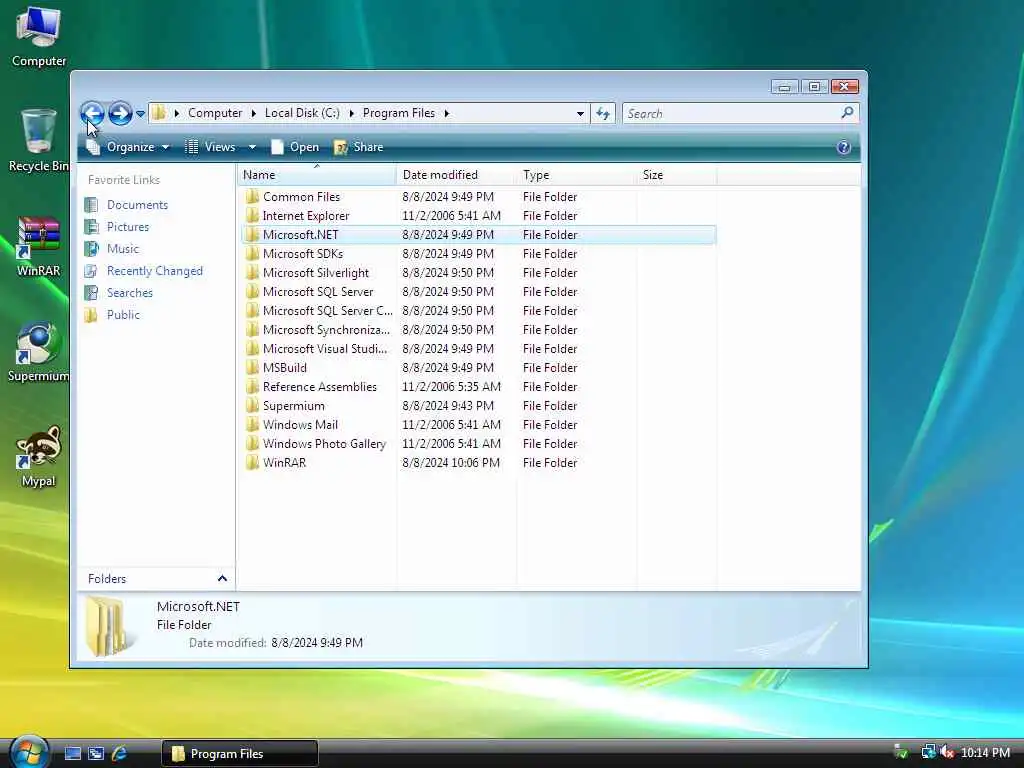Click the Views button

(210, 147)
